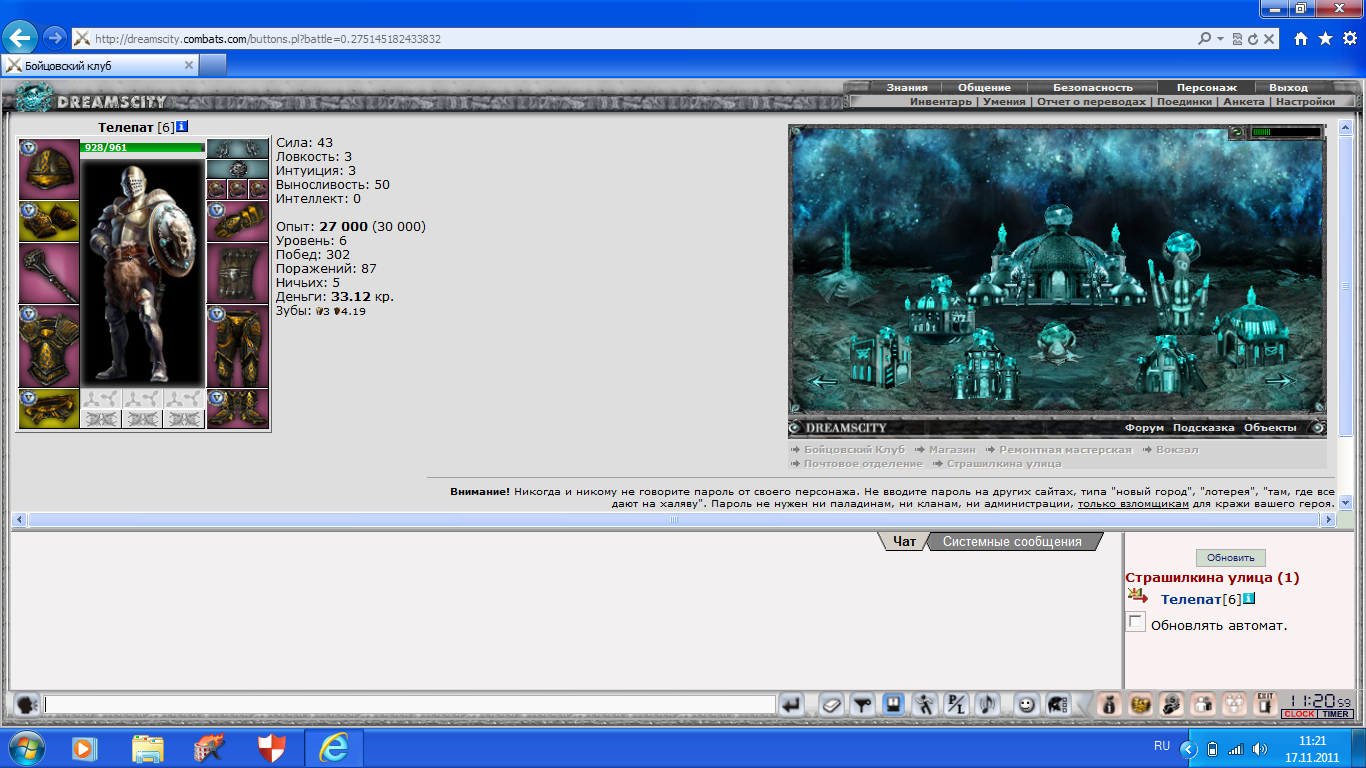
Task: Go to Вокзал location
Action: coord(1177,450)
